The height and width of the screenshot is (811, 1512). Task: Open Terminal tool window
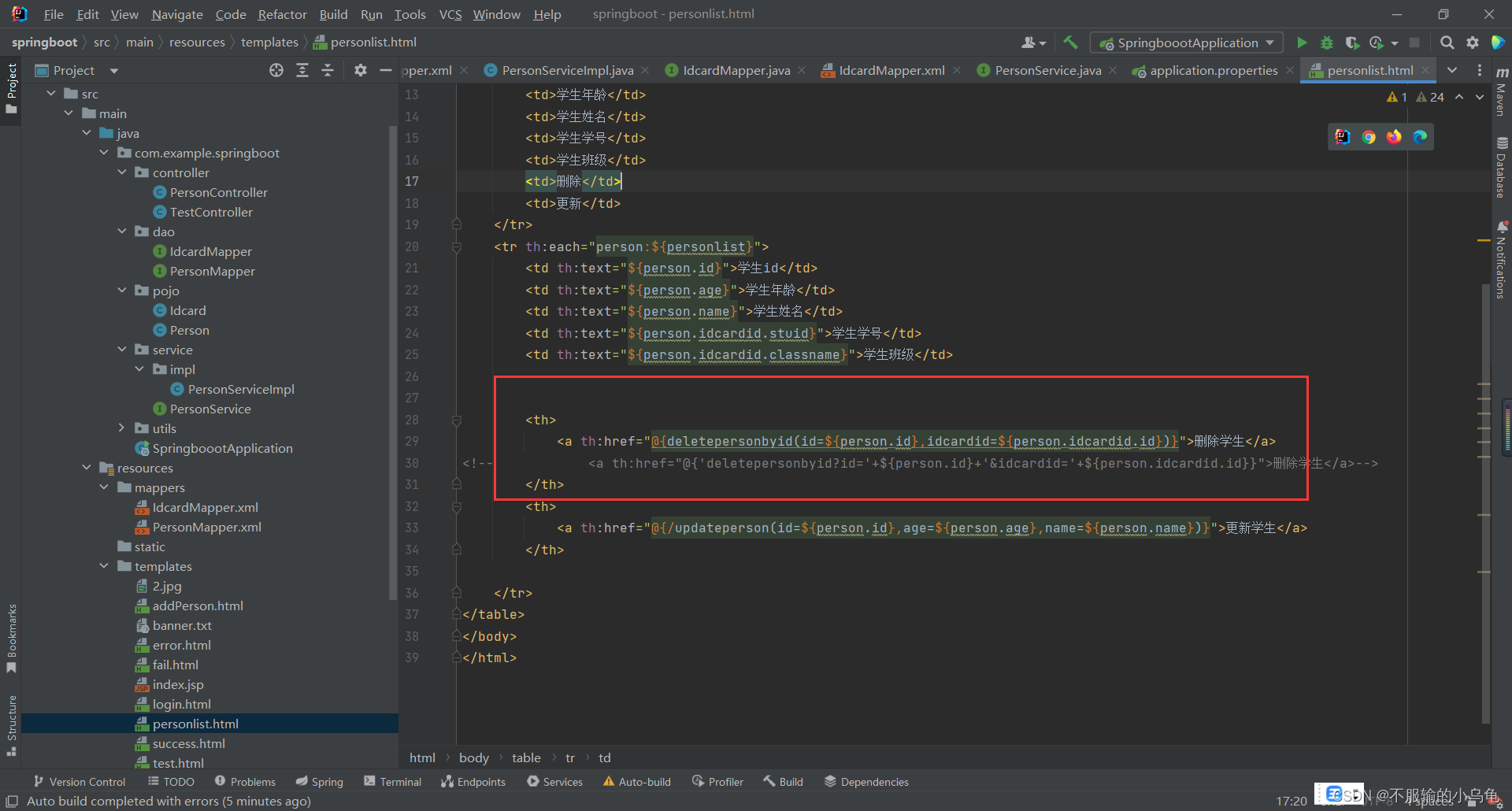(x=393, y=782)
